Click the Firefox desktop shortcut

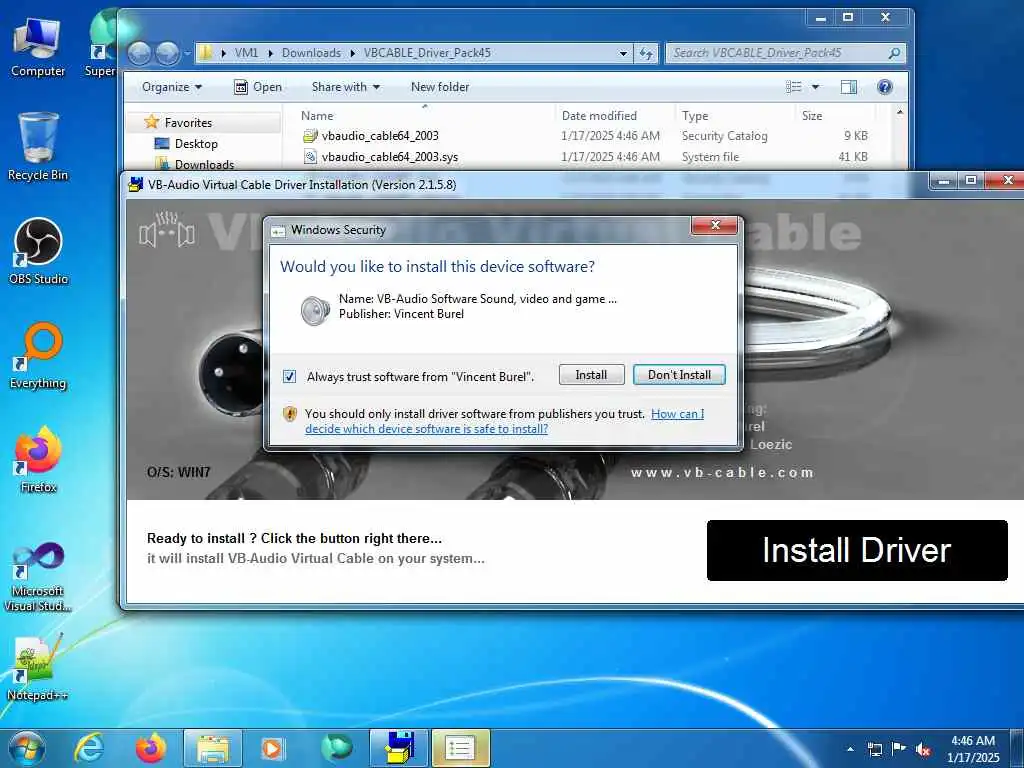pos(38,459)
